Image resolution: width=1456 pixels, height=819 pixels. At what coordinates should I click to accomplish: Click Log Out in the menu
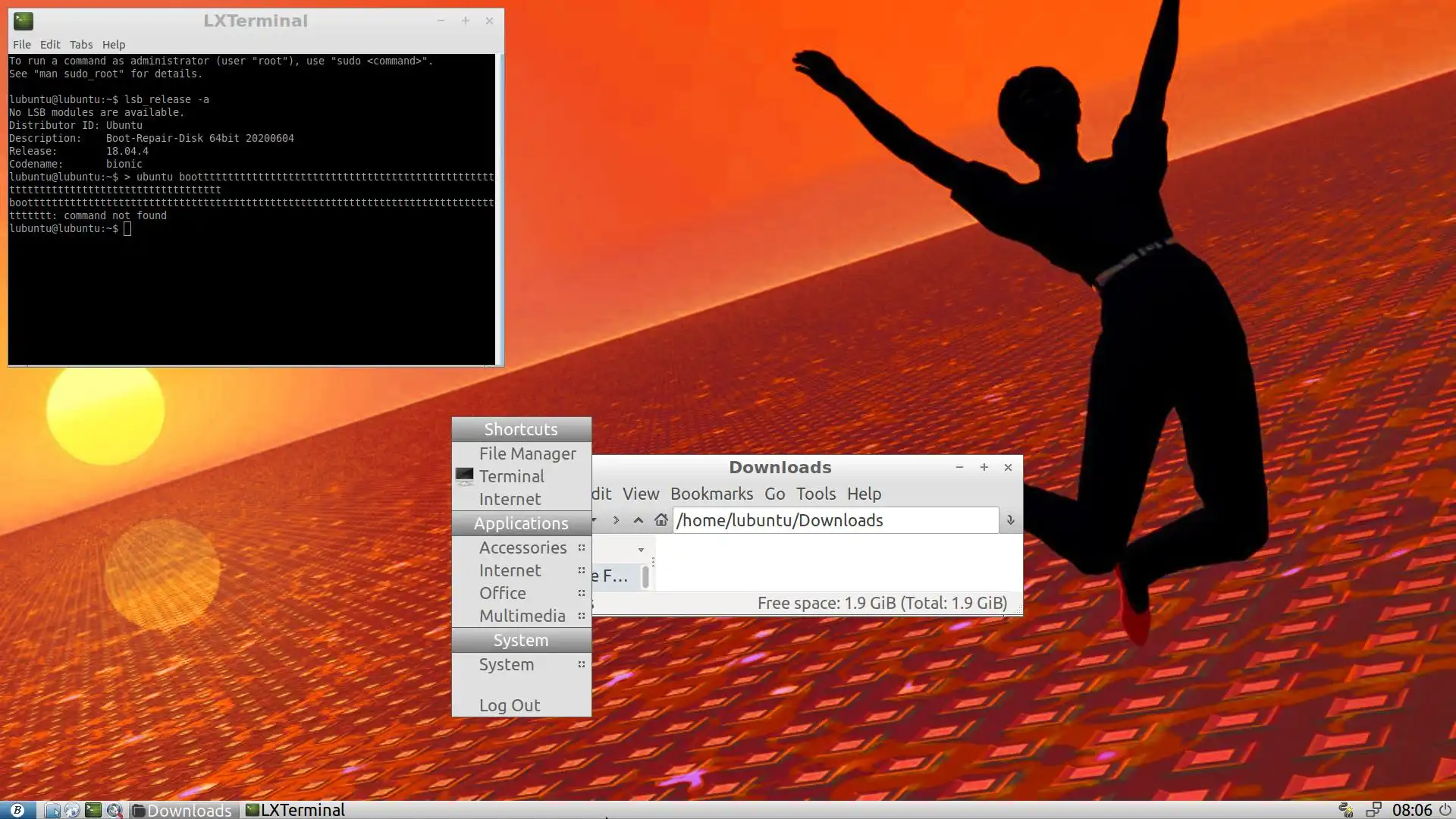(x=510, y=705)
